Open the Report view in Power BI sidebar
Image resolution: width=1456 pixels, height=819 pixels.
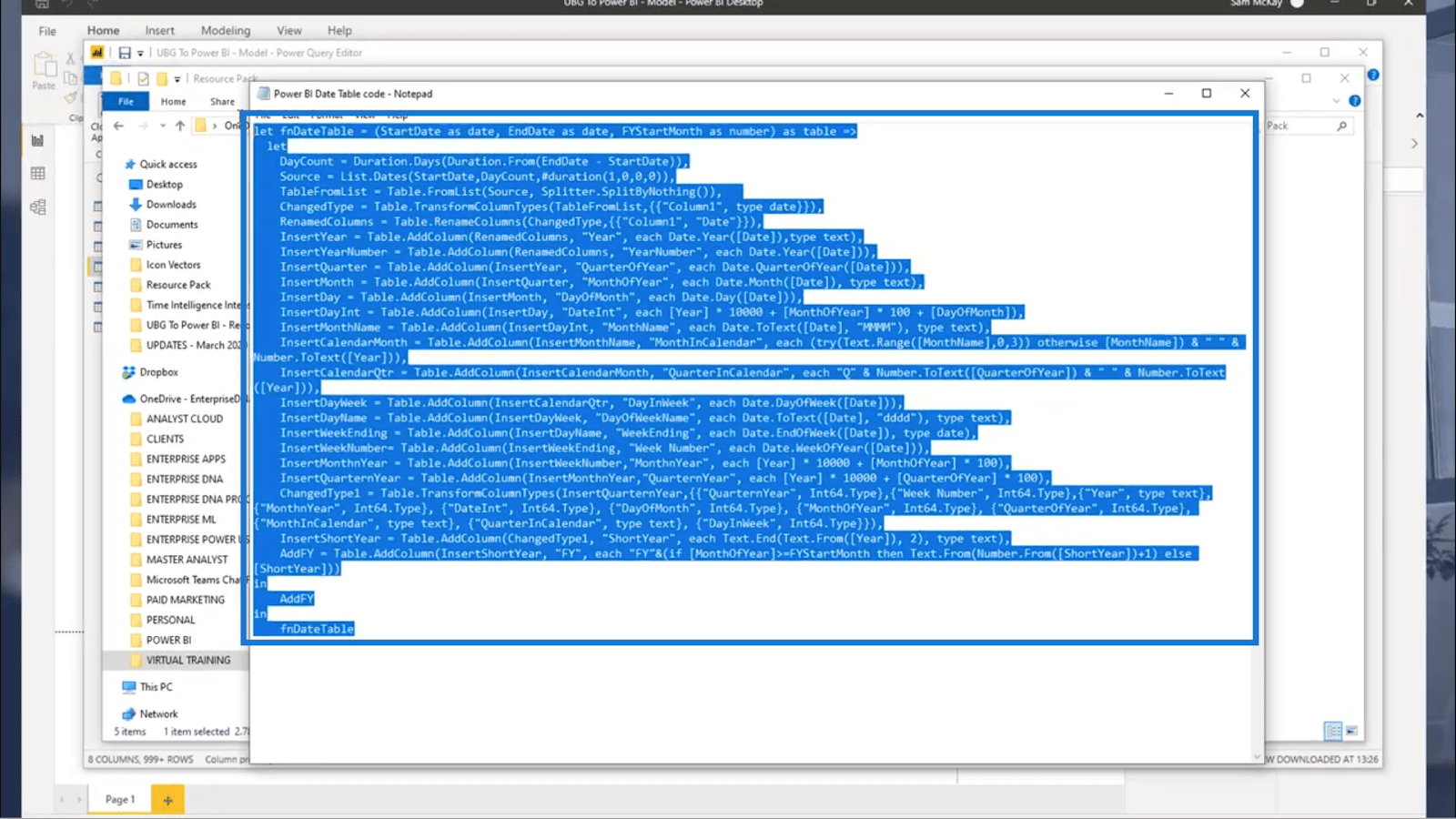(37, 140)
